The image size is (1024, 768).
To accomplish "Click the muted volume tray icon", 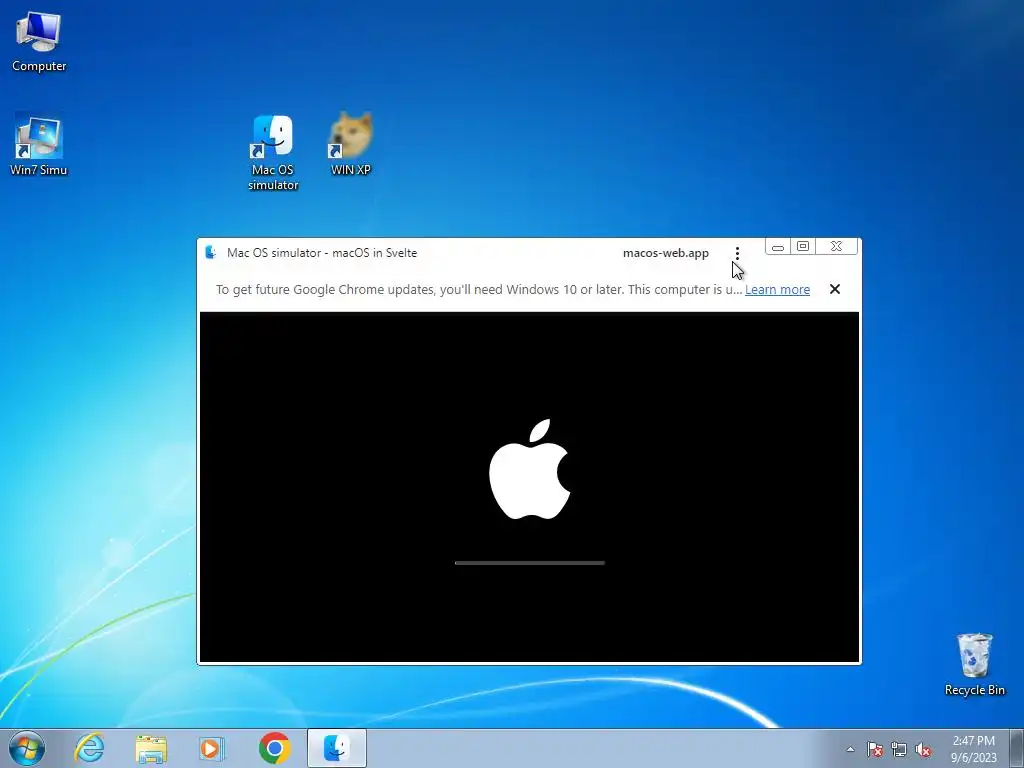I will (x=923, y=749).
